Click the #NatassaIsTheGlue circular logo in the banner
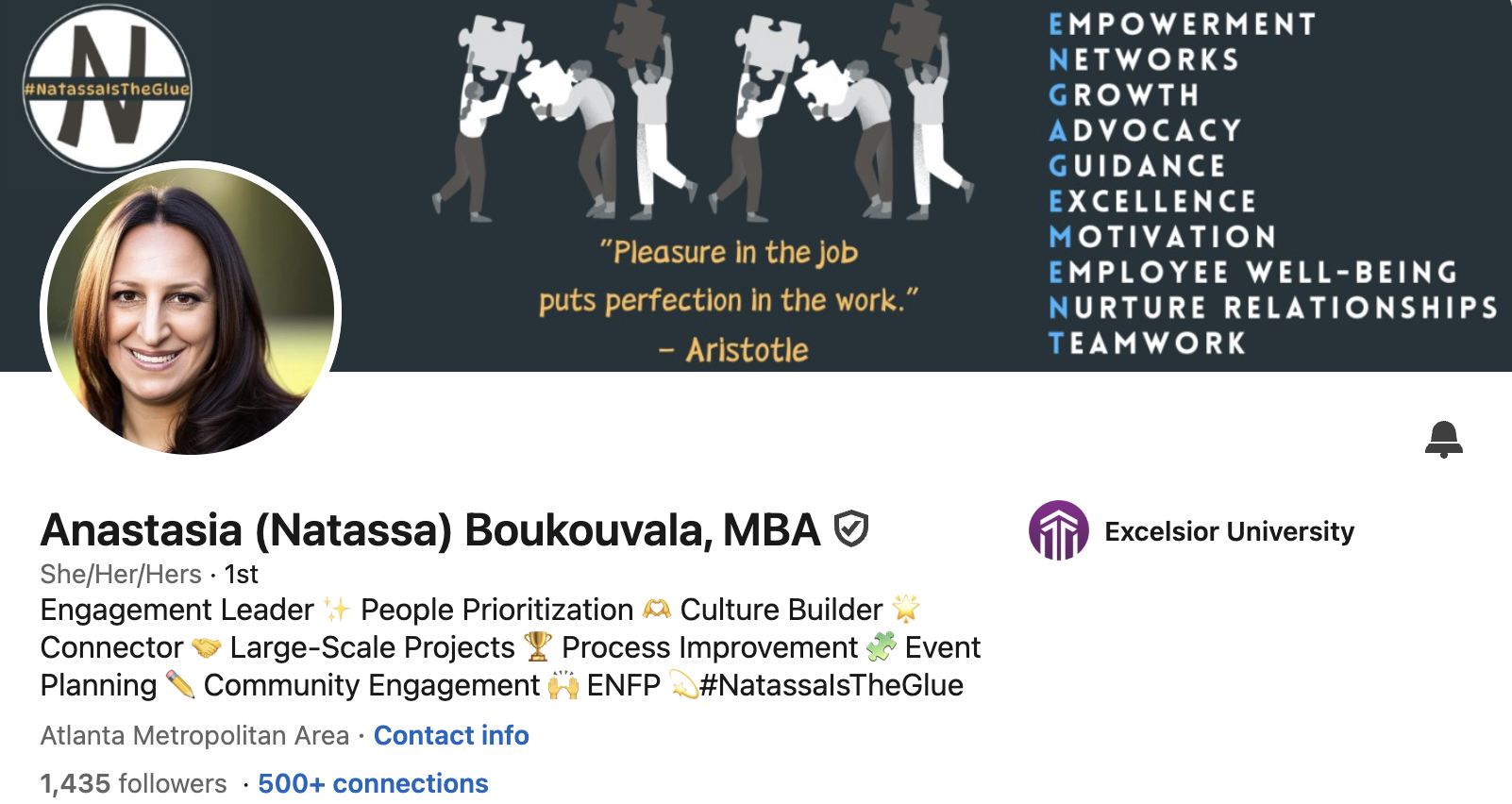 click(x=107, y=89)
